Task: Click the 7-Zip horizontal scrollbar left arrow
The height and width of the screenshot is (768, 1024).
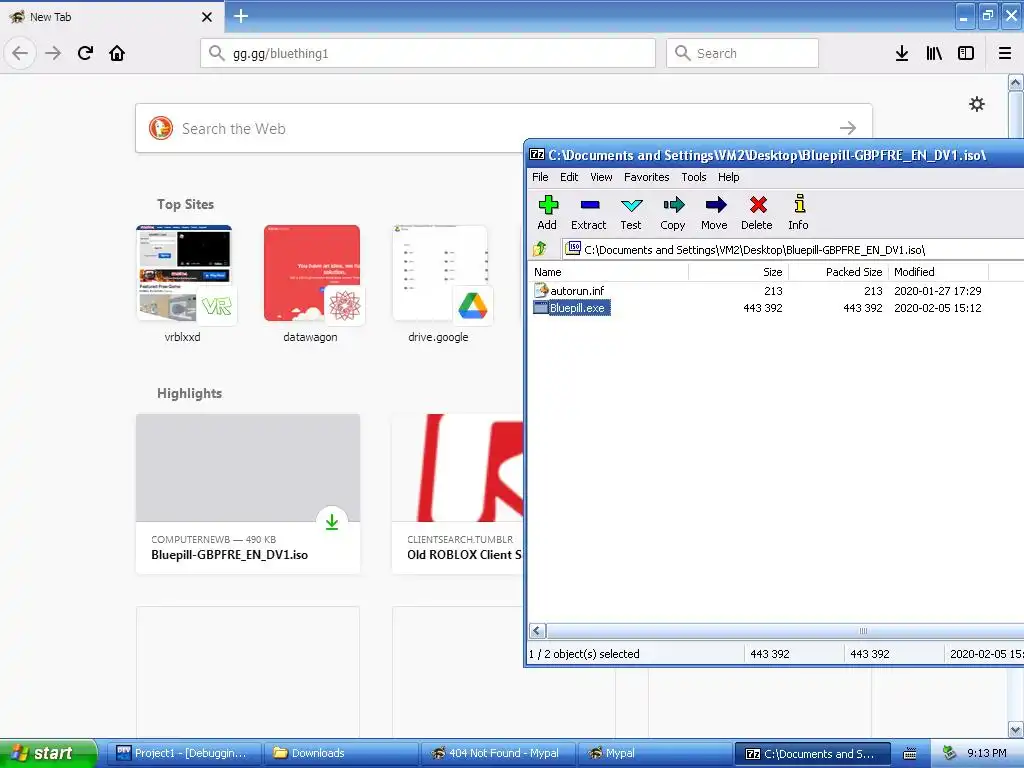Action: 537,631
